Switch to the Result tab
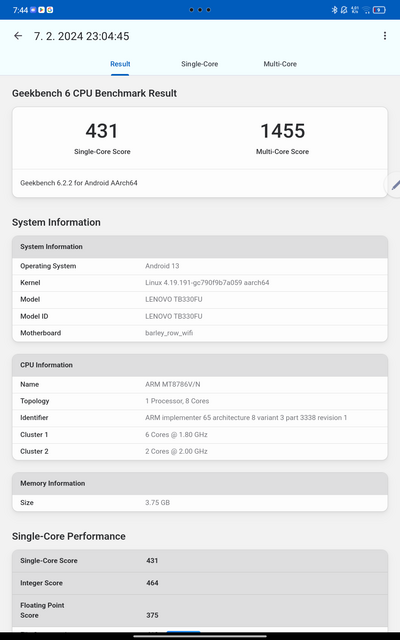 click(x=120, y=64)
